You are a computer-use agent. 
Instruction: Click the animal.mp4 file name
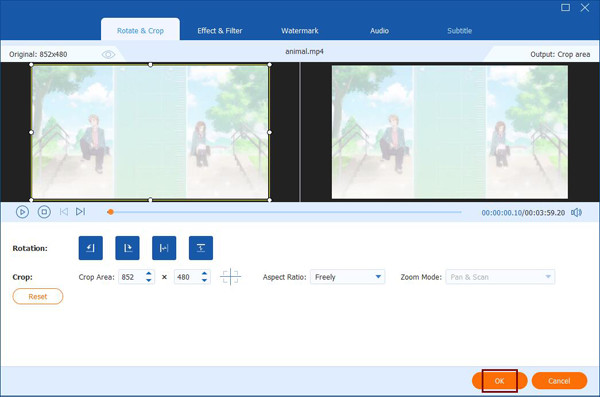[x=304, y=51]
